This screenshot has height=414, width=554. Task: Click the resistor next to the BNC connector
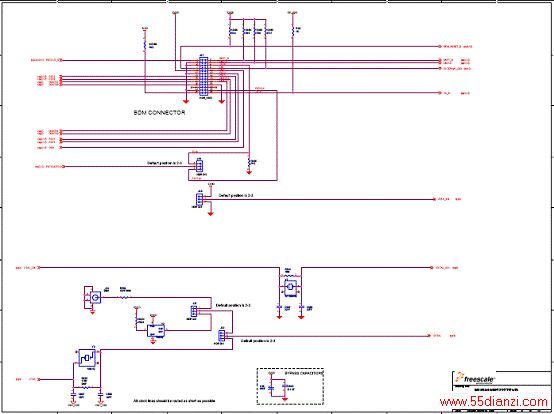[x=124, y=298]
